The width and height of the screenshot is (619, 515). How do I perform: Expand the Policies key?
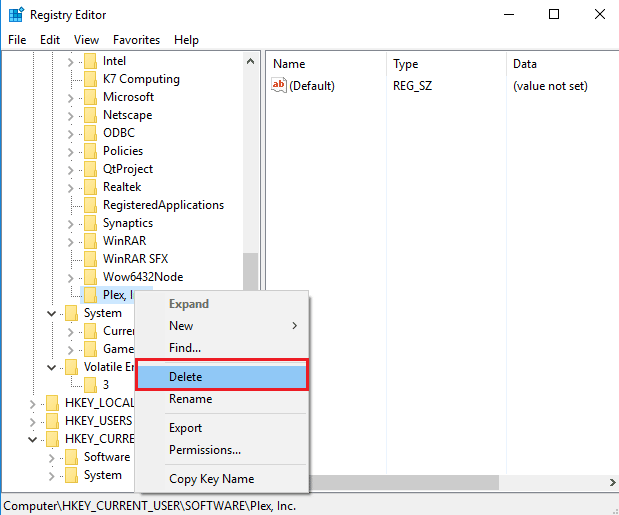pos(71,152)
